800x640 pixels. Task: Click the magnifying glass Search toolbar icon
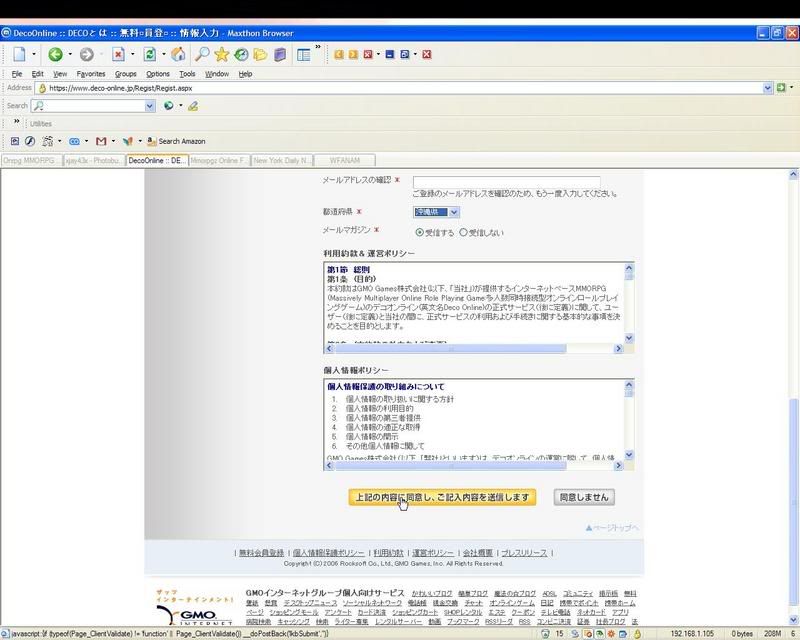[202, 54]
